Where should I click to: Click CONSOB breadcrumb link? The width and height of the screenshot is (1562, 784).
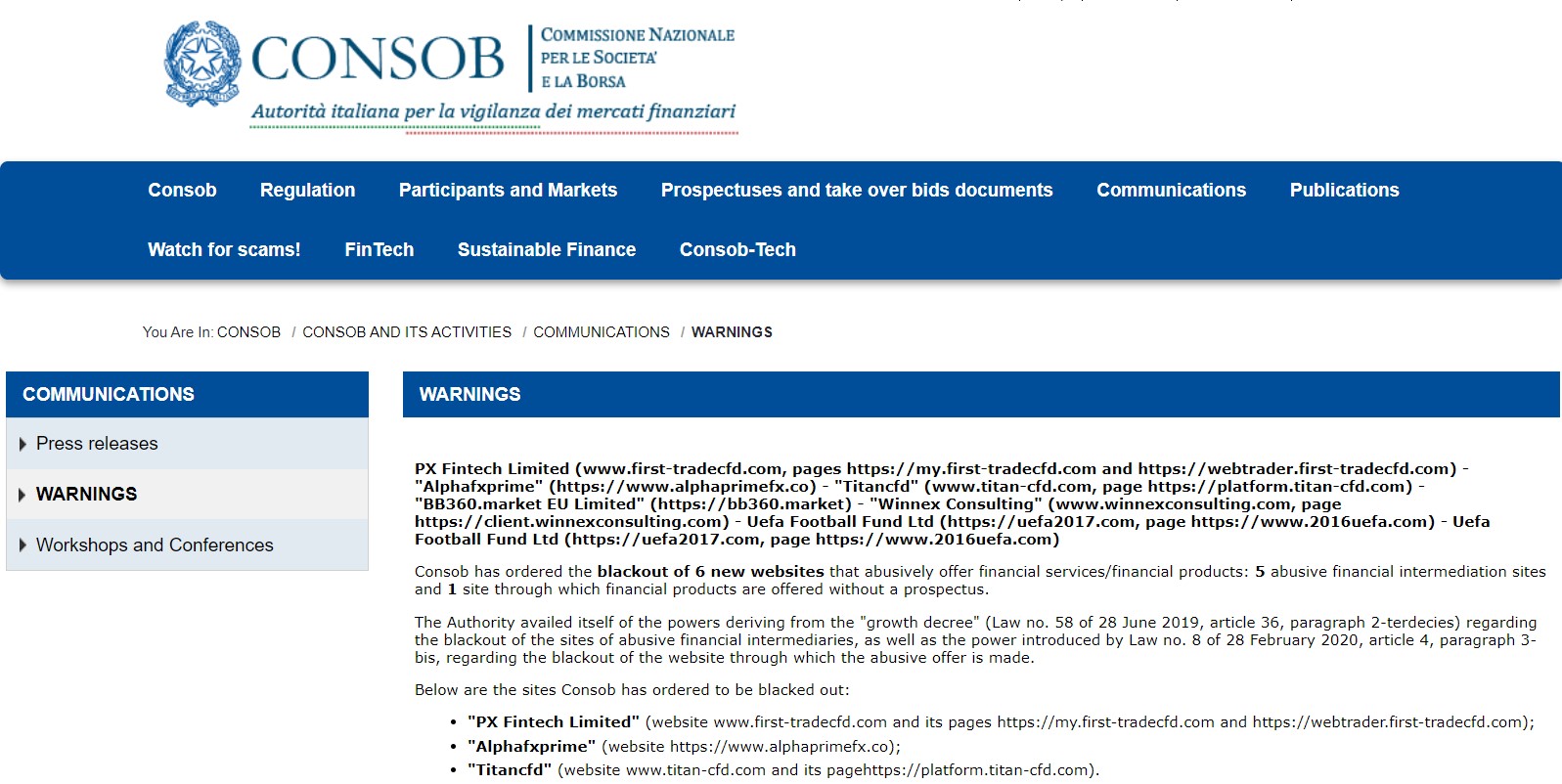pos(248,332)
